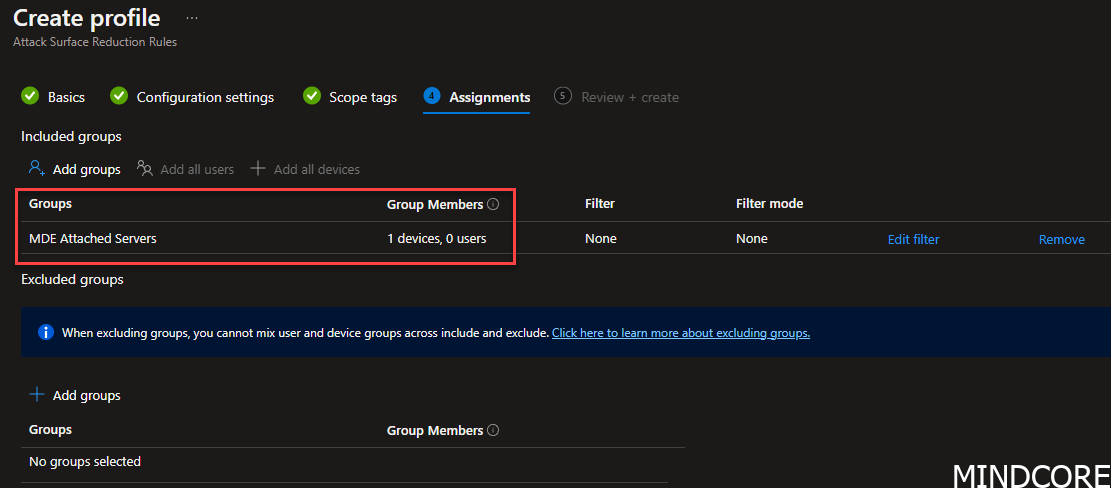Open the ellipsis menu beside Create profile
This screenshot has width=1111, height=488.
pos(192,18)
